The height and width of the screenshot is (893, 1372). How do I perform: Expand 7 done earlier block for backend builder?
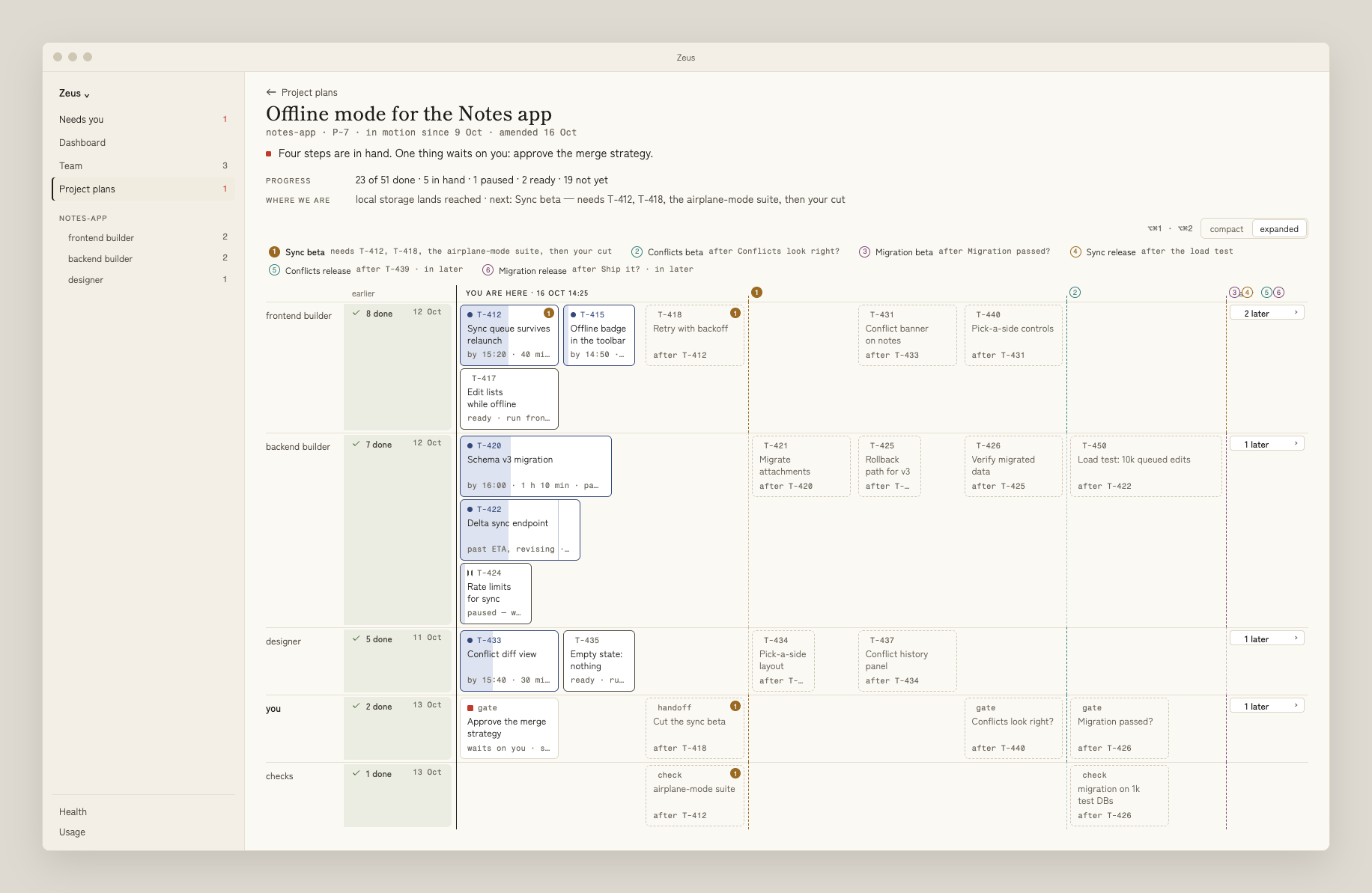tap(398, 529)
